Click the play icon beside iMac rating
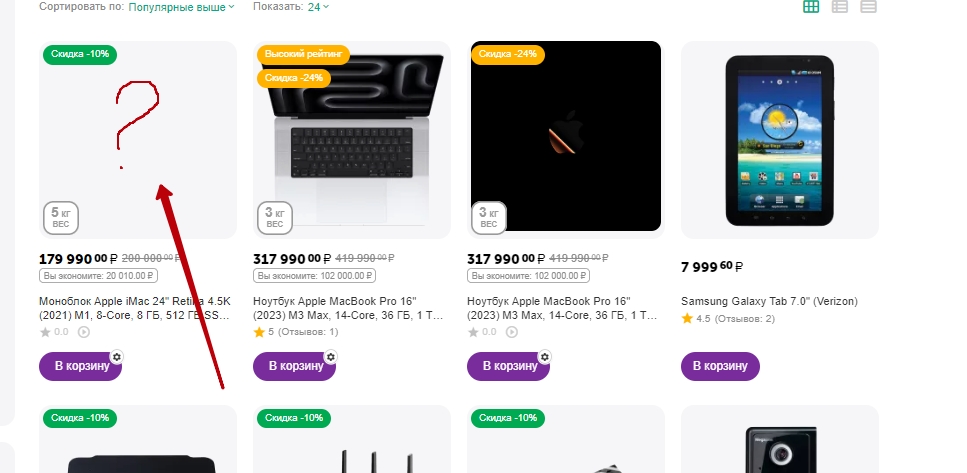The image size is (967, 473). click(x=84, y=332)
